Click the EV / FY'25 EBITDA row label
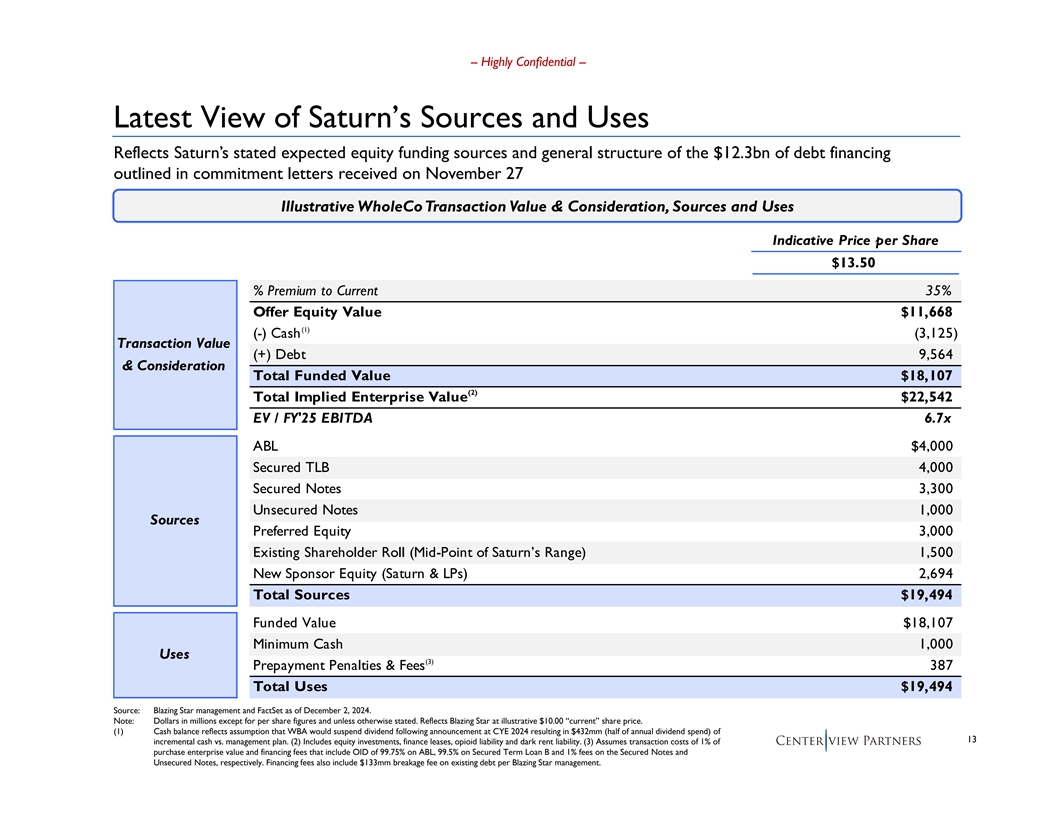Screen dimensions: 1056x816 point(313,418)
